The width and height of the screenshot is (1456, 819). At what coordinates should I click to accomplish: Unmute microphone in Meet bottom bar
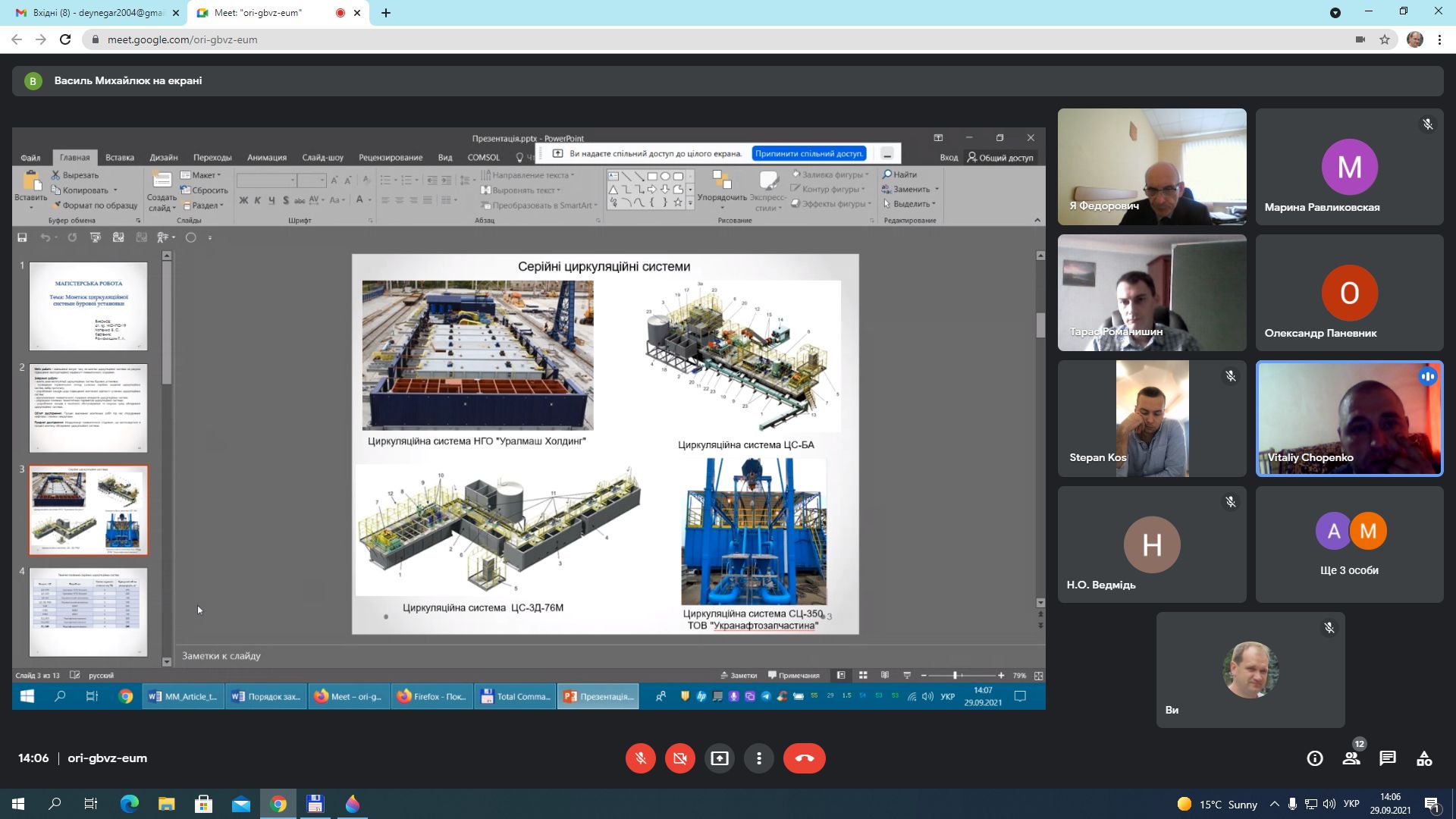click(x=640, y=758)
